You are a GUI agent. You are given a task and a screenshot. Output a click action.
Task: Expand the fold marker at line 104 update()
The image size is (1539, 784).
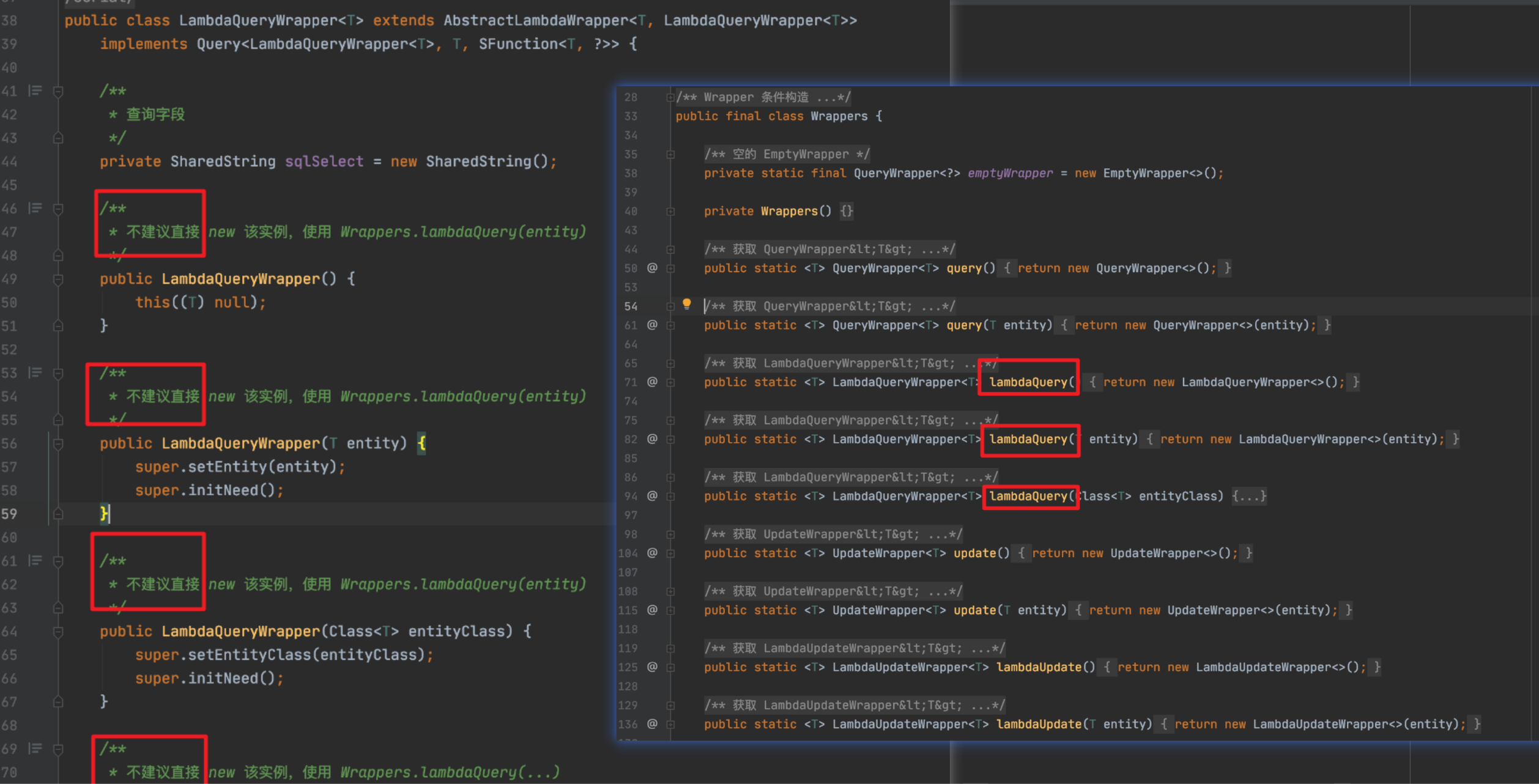(x=670, y=553)
